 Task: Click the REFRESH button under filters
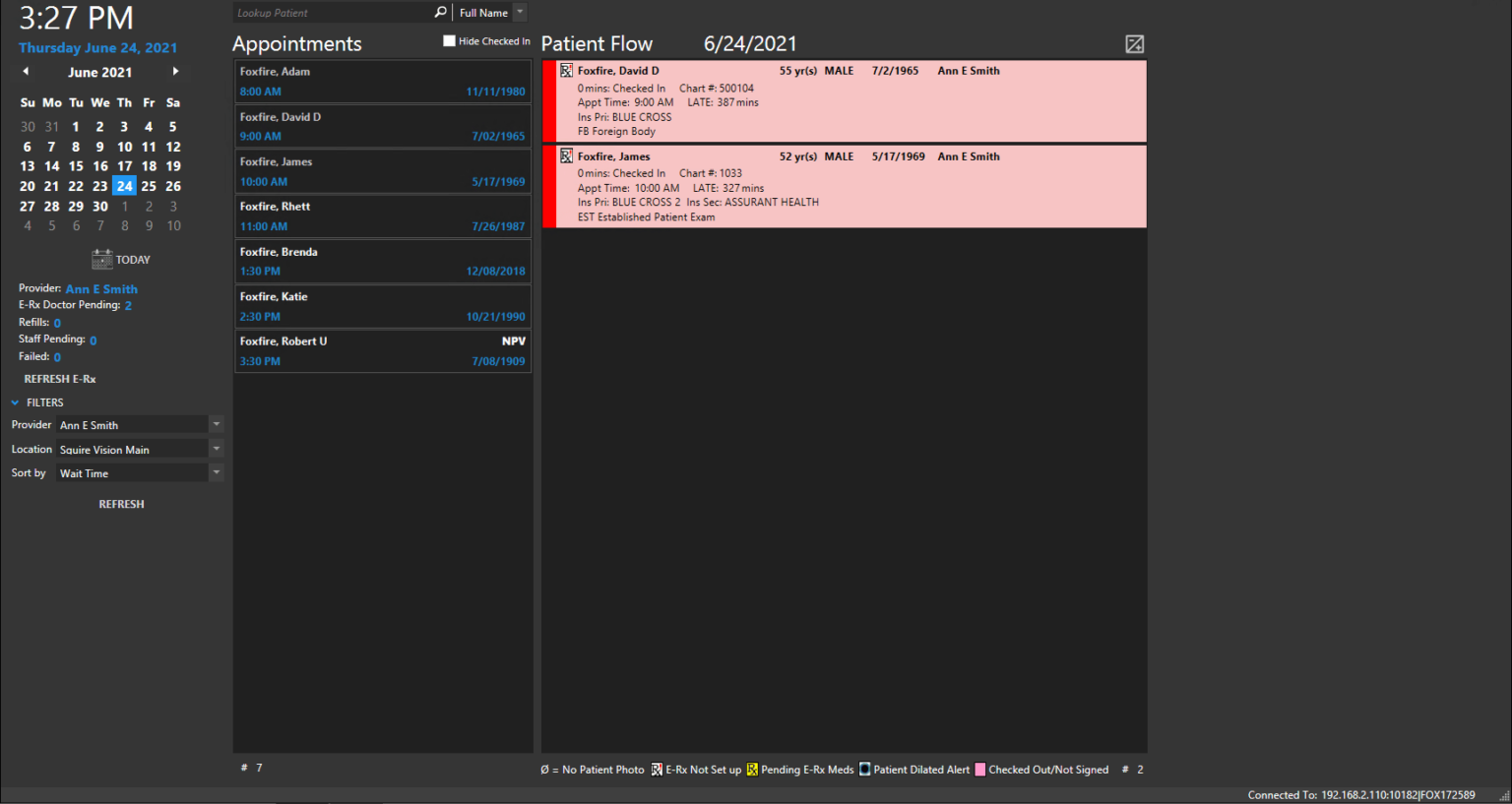click(x=121, y=504)
